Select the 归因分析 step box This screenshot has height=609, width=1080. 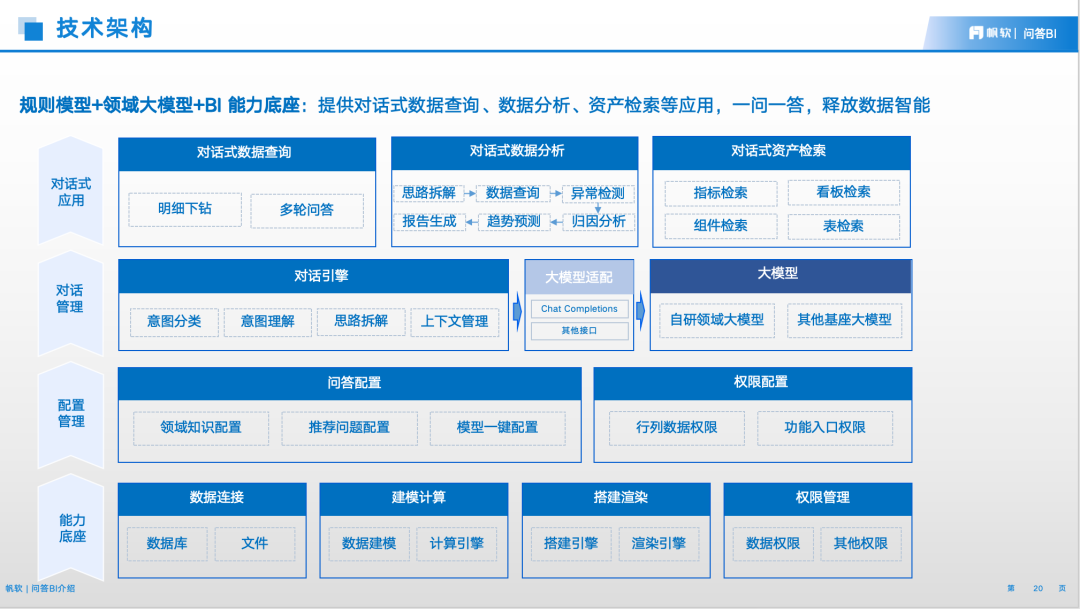point(598,221)
